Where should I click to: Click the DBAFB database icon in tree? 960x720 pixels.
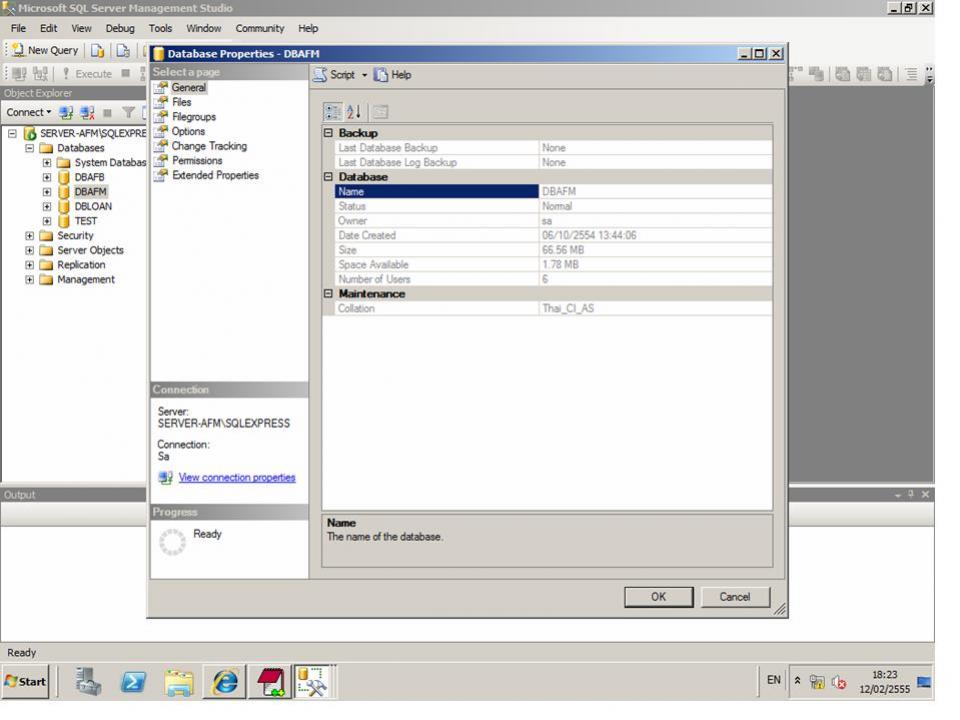pyautogui.click(x=64, y=178)
